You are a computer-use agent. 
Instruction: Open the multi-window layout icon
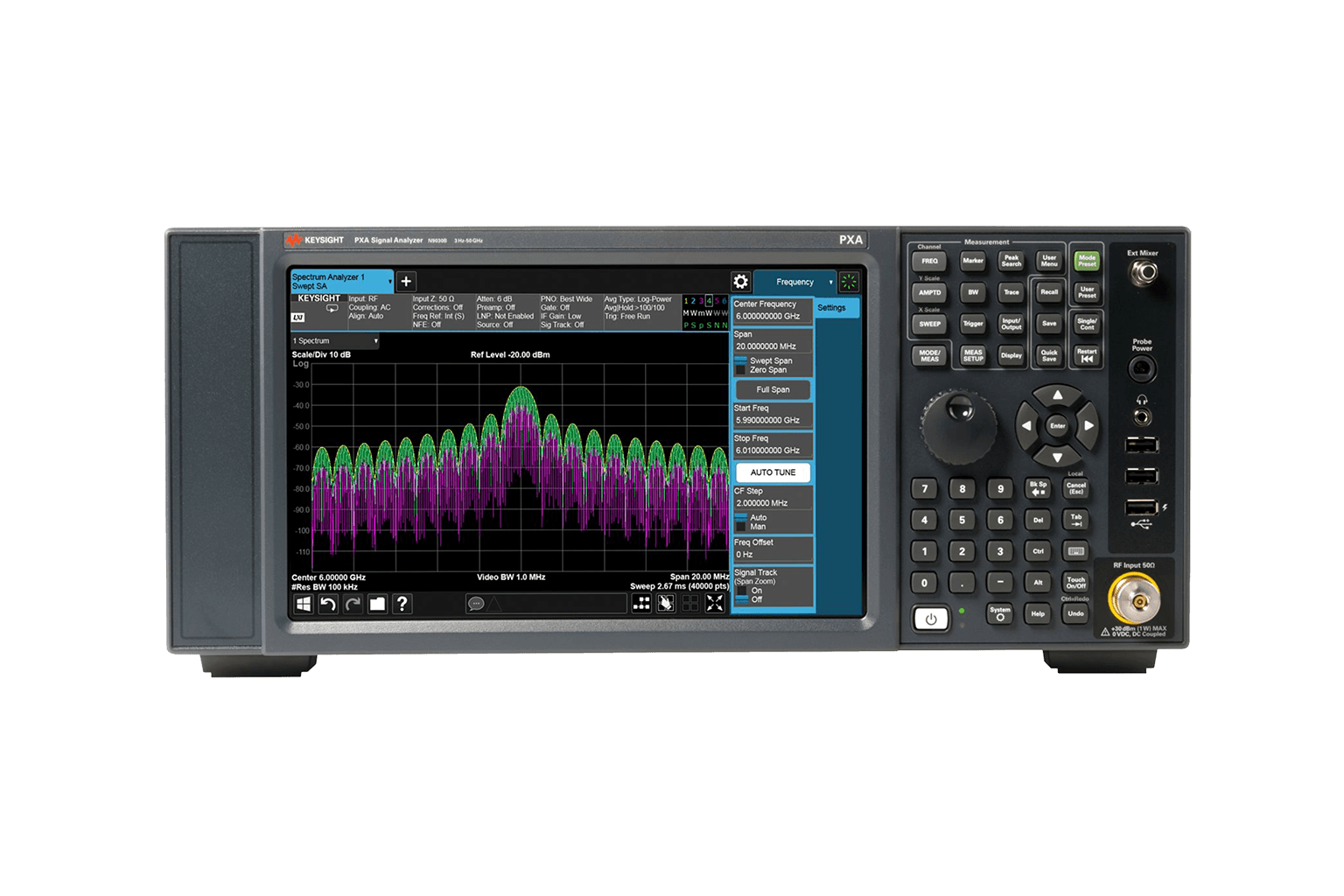(641, 603)
